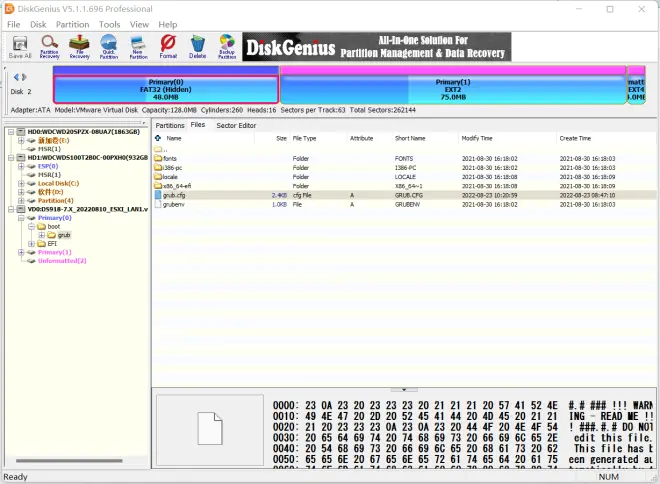Collapse the boot folder node
Screen dimensions: 660x484
[31, 226]
